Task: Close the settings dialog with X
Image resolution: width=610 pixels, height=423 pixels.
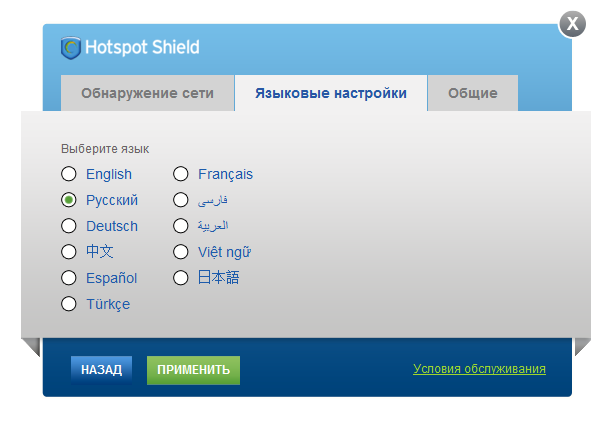Action: tap(572, 24)
